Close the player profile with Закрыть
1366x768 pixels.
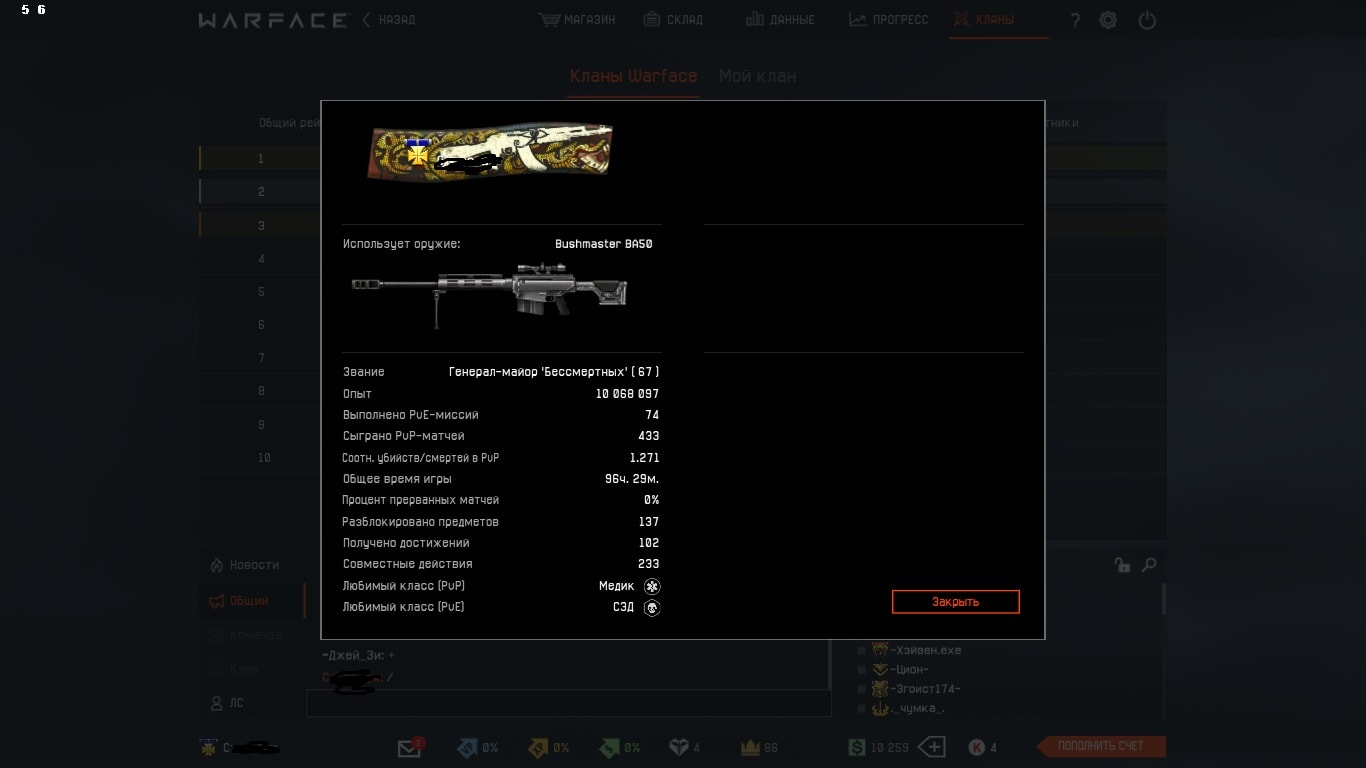[x=955, y=602]
